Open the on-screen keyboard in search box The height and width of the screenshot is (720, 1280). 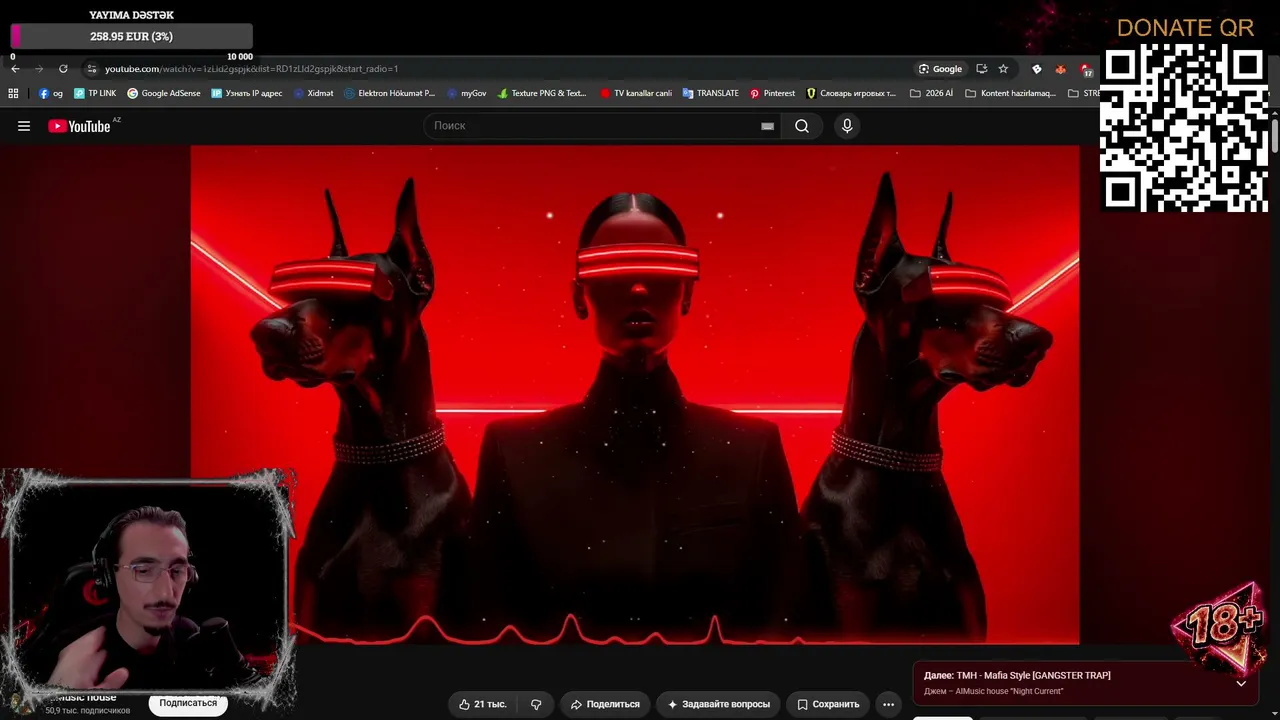click(767, 126)
